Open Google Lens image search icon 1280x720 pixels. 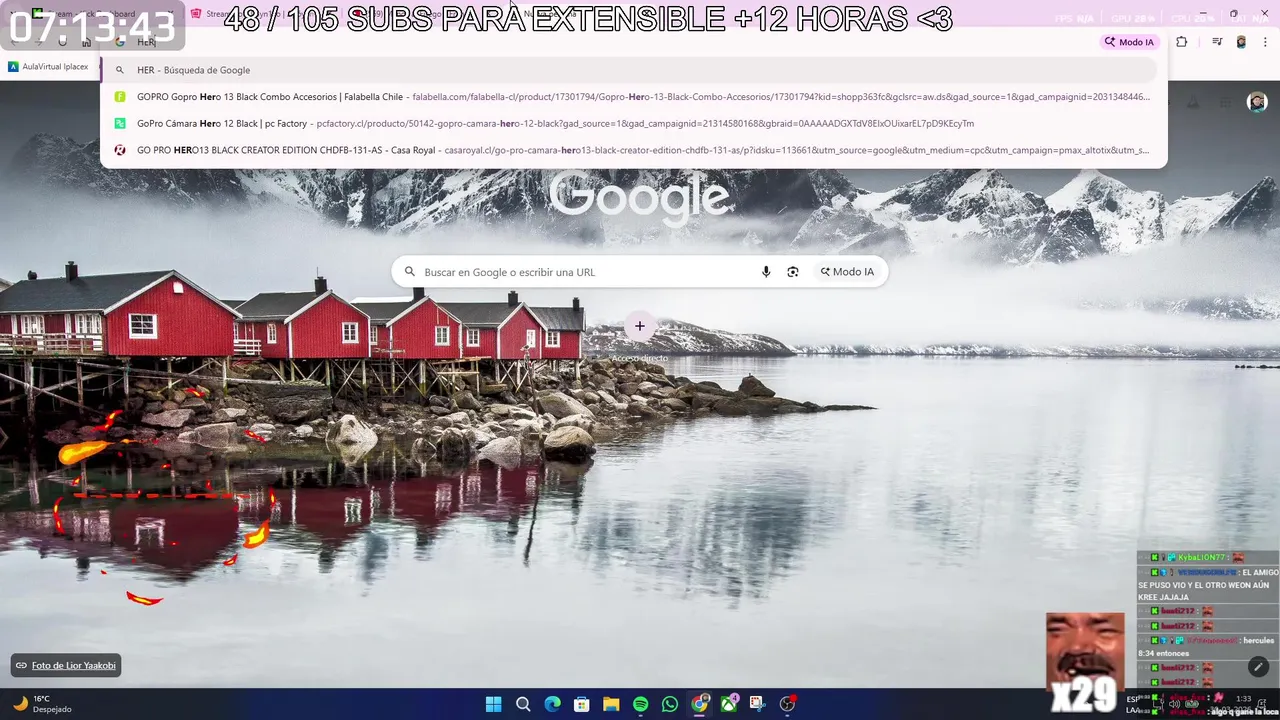793,272
